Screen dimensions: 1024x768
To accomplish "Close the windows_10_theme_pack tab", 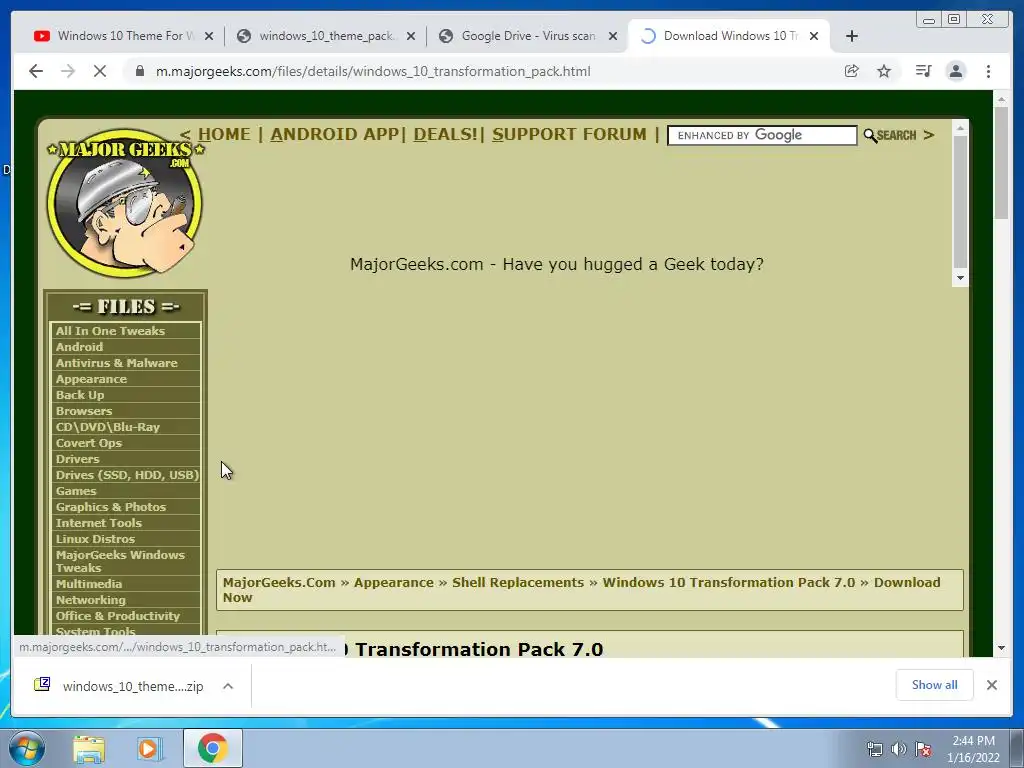I will pyautogui.click(x=411, y=37).
